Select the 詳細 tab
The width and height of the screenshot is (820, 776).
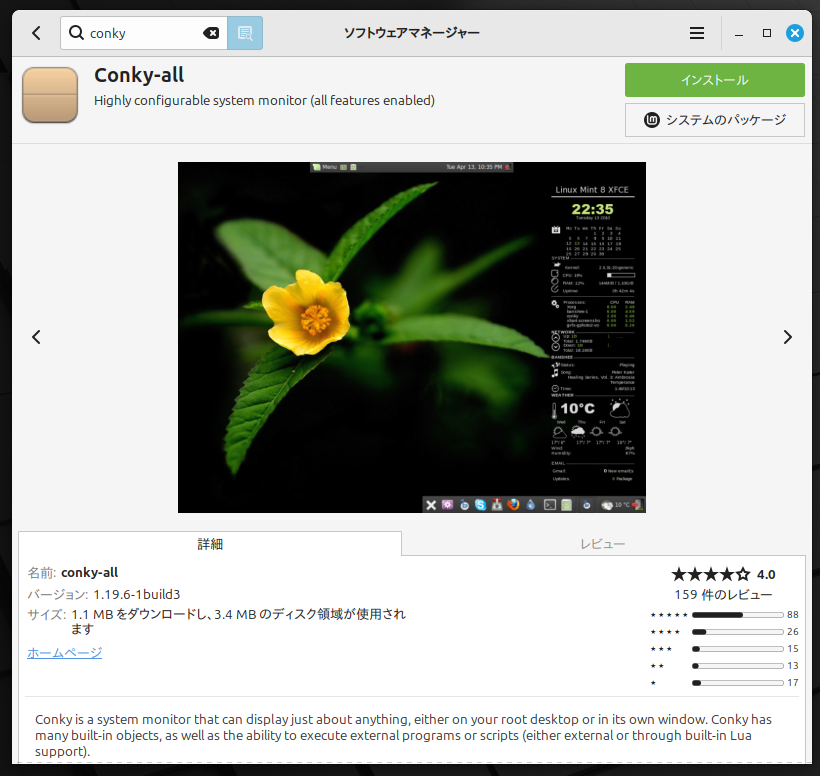[210, 544]
